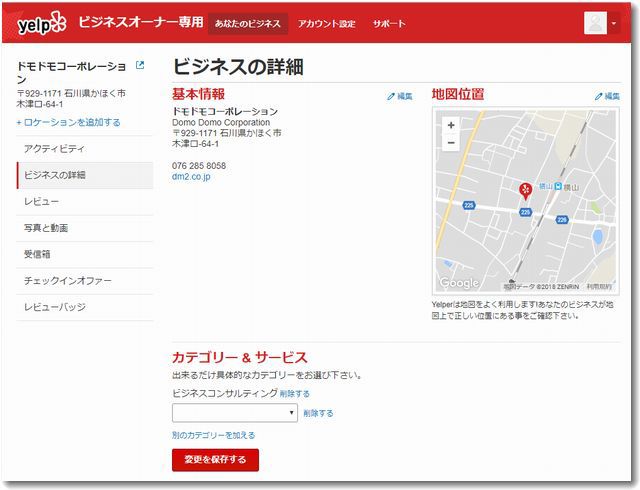Zoom in on the map with the plus button
This screenshot has width=640, height=490.
point(451,125)
